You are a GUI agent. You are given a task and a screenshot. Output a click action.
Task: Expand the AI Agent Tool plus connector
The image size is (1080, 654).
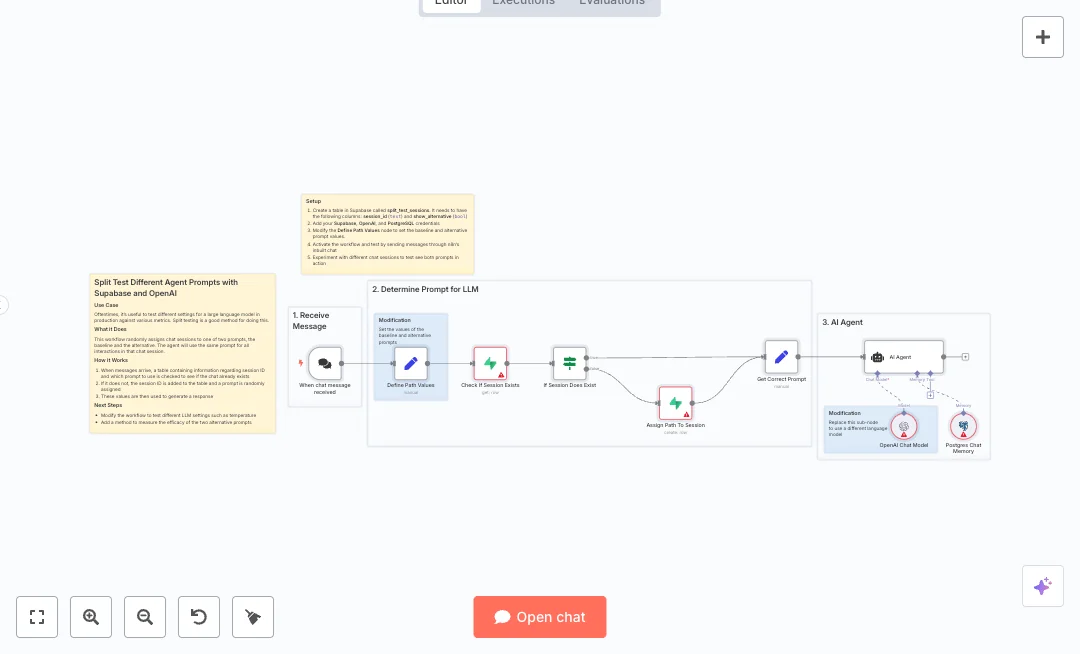[930, 395]
